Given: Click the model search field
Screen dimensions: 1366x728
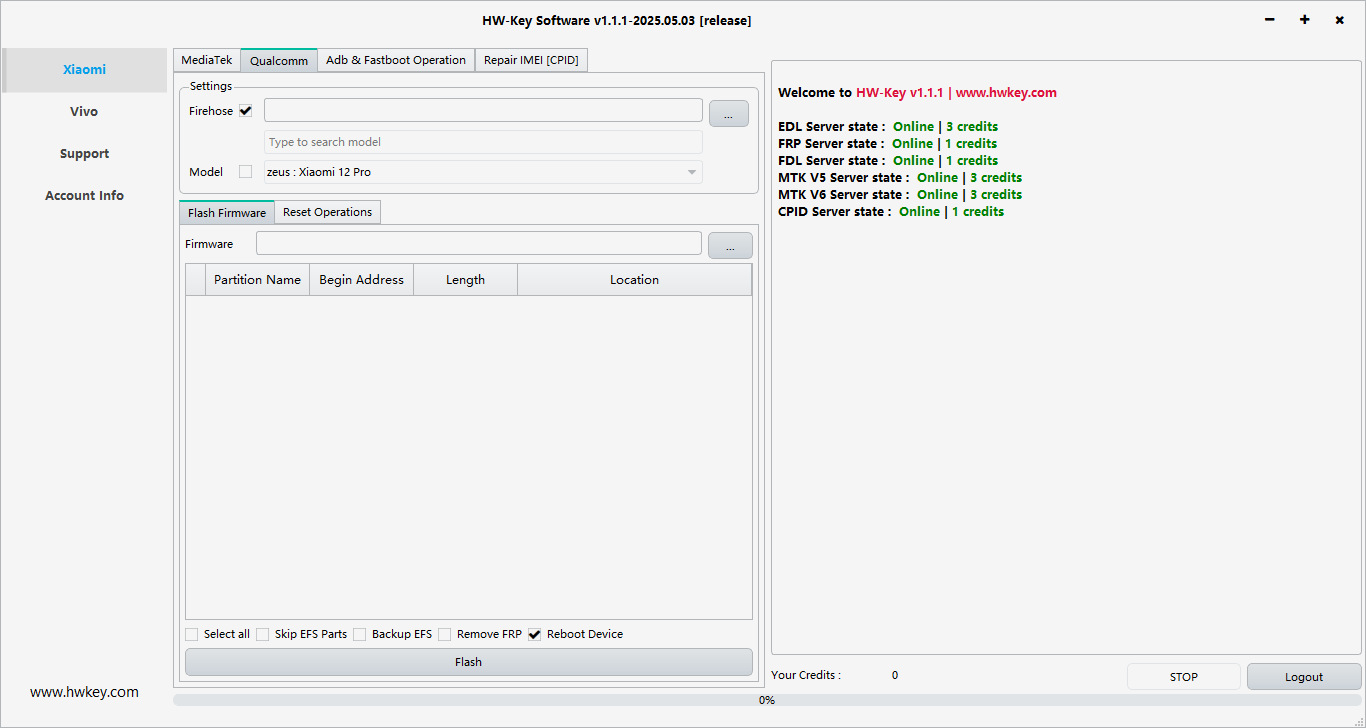Looking at the screenshot, I should click(x=483, y=142).
